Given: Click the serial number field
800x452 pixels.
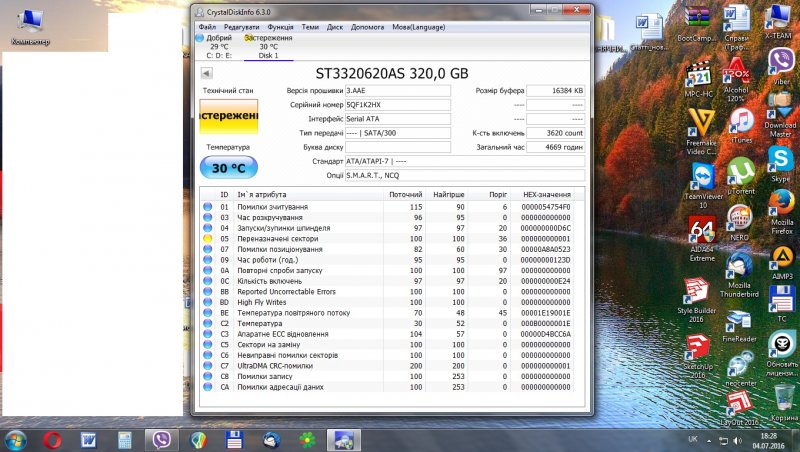Looking at the screenshot, I should click(397, 104).
